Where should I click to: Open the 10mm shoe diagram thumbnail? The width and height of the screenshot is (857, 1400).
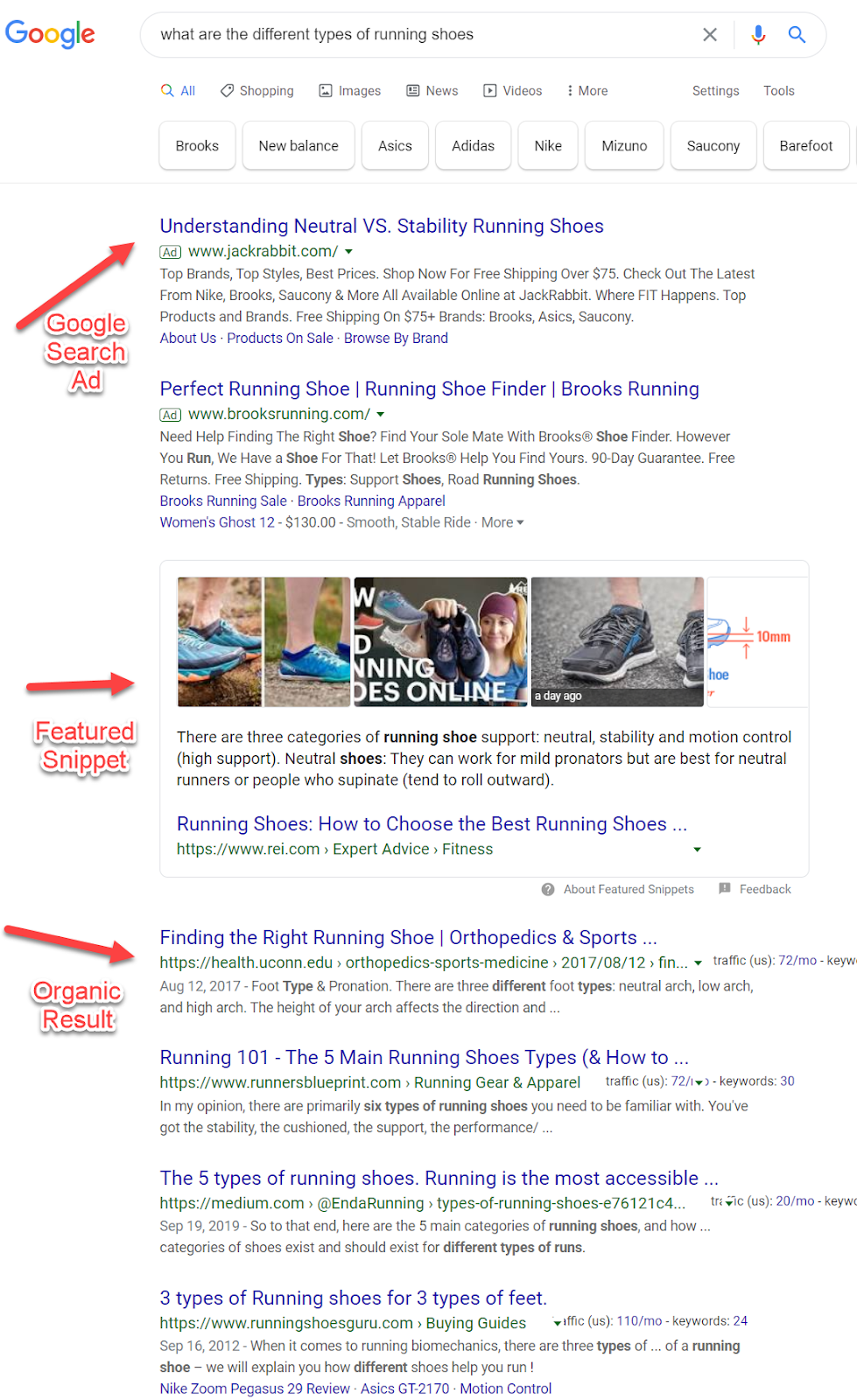click(757, 641)
